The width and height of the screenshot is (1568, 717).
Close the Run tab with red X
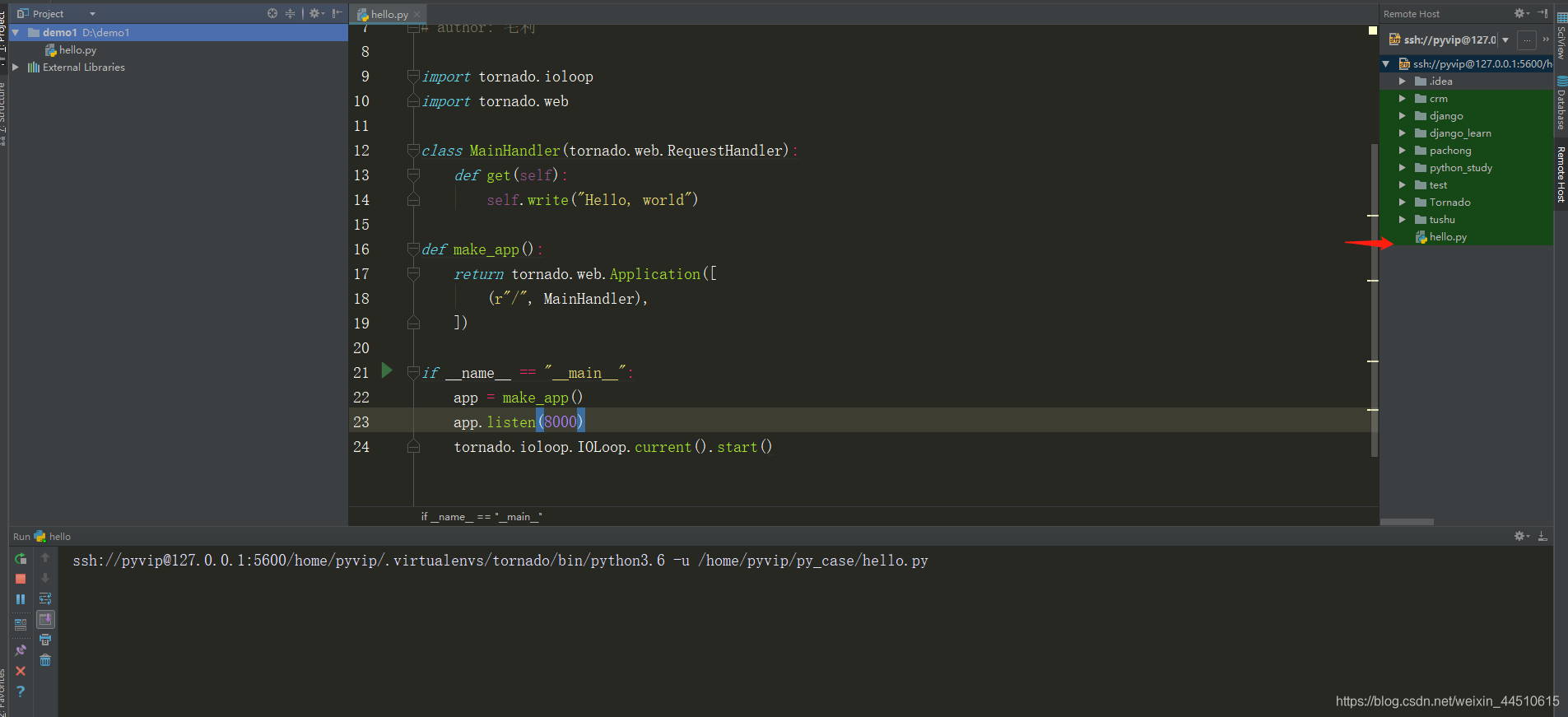tap(21, 671)
